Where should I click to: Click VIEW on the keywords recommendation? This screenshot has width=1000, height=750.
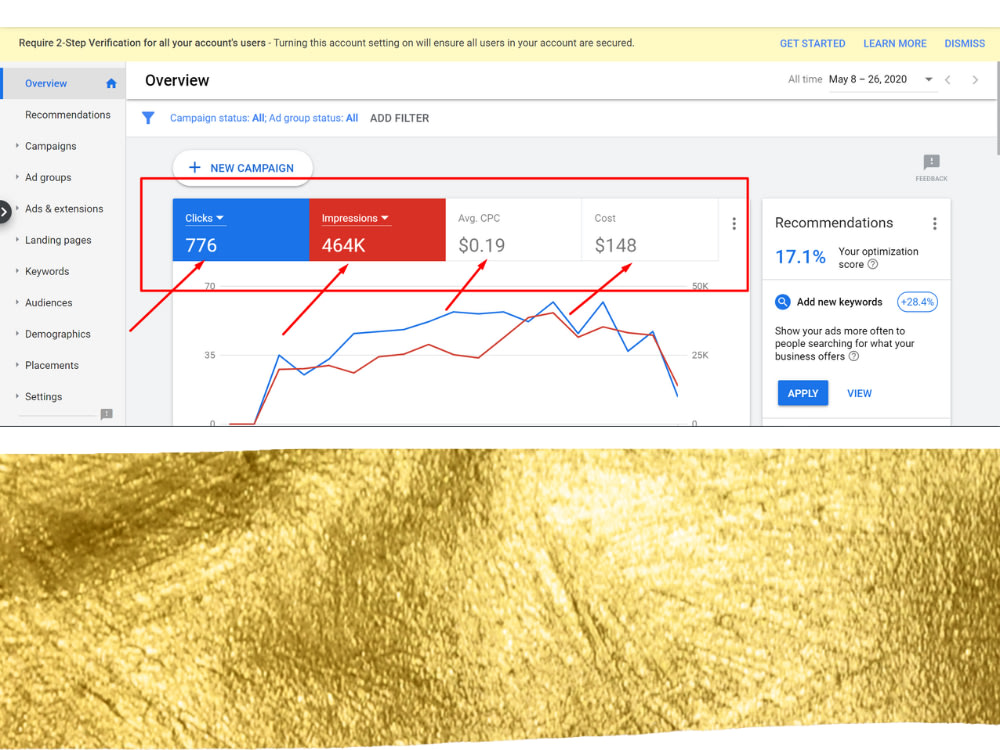click(x=859, y=393)
